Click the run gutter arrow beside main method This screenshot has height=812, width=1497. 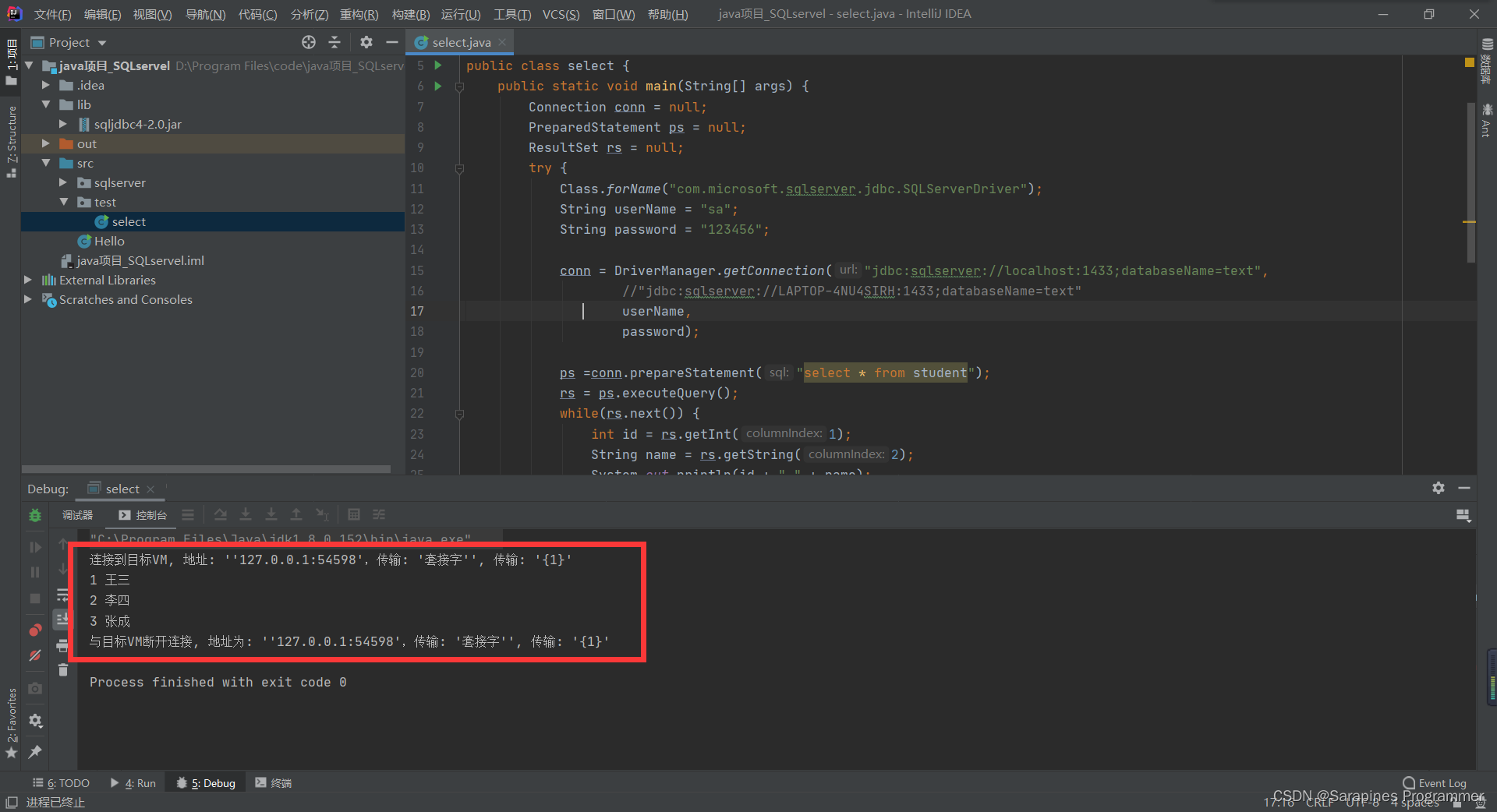438,86
